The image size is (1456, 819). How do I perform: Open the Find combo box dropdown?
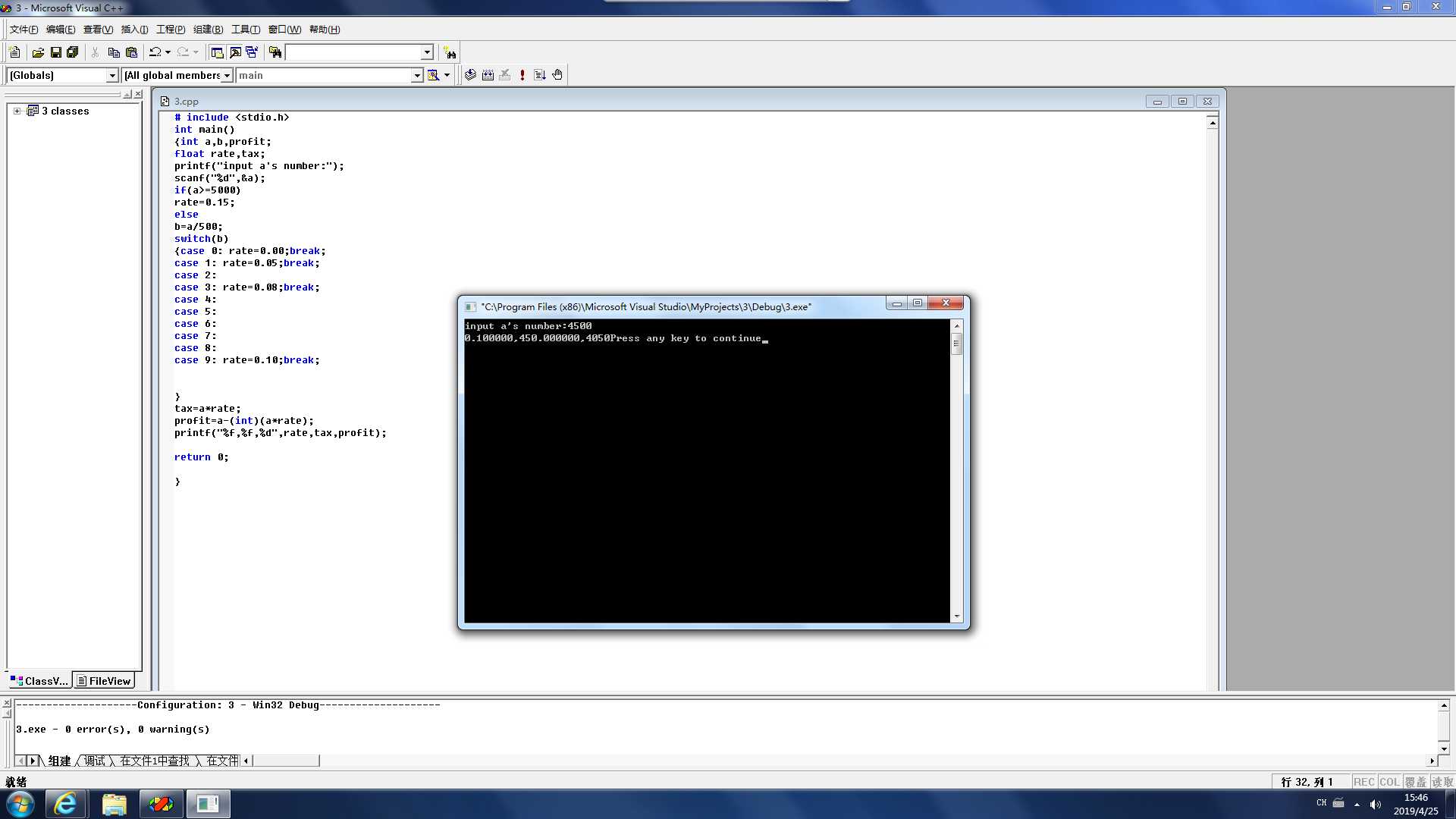click(x=427, y=52)
